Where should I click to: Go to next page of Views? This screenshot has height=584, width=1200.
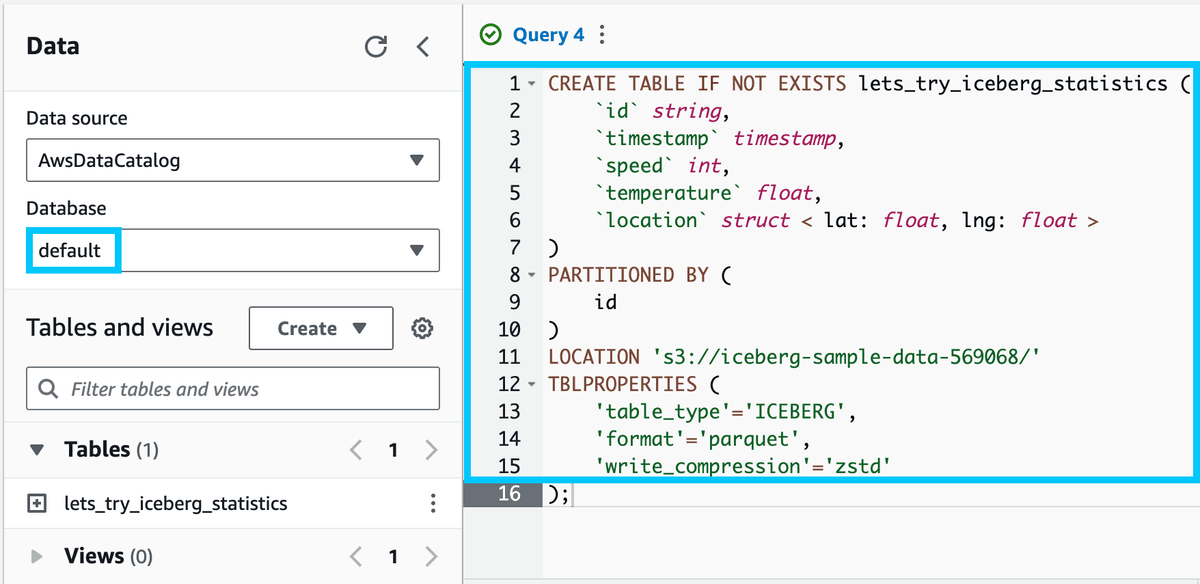pyautogui.click(x=431, y=556)
